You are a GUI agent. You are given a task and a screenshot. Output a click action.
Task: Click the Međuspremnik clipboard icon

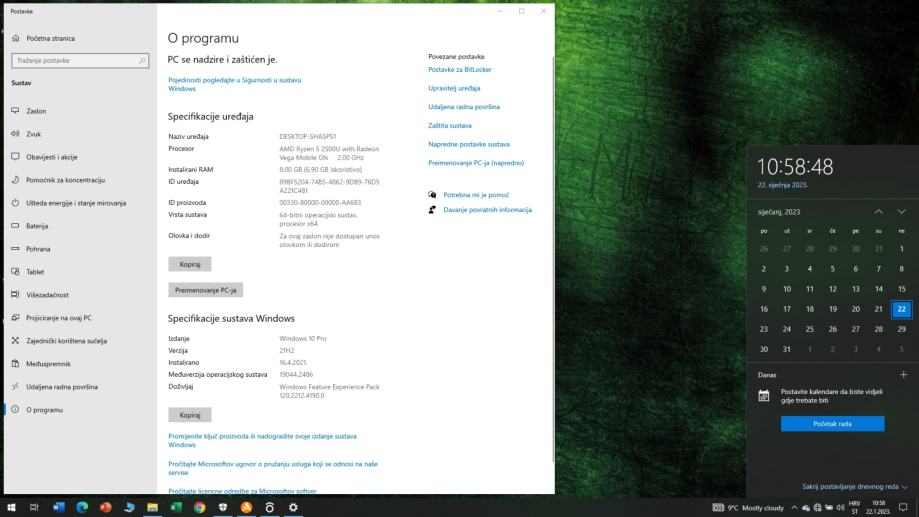(x=15, y=363)
